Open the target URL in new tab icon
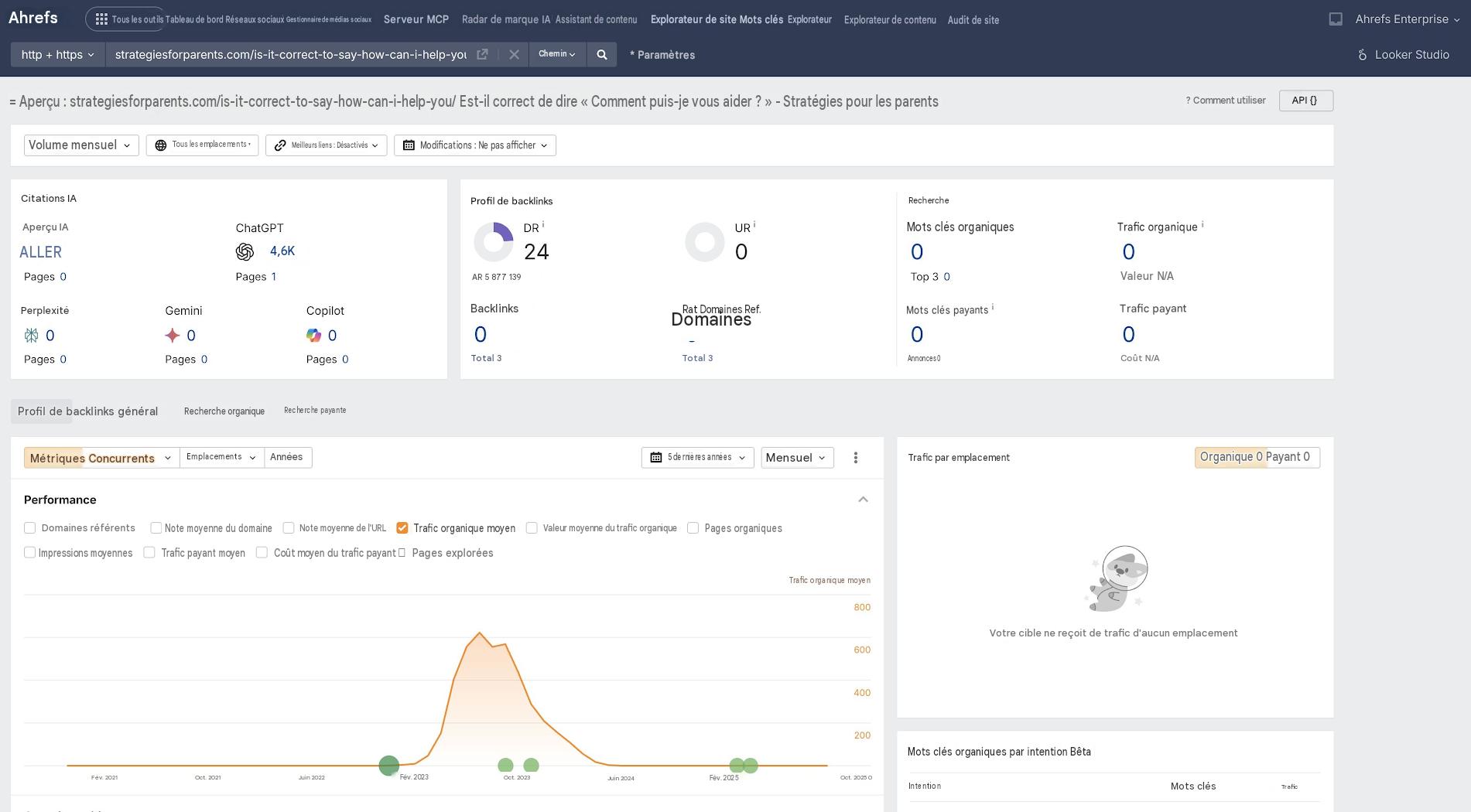 tap(482, 54)
